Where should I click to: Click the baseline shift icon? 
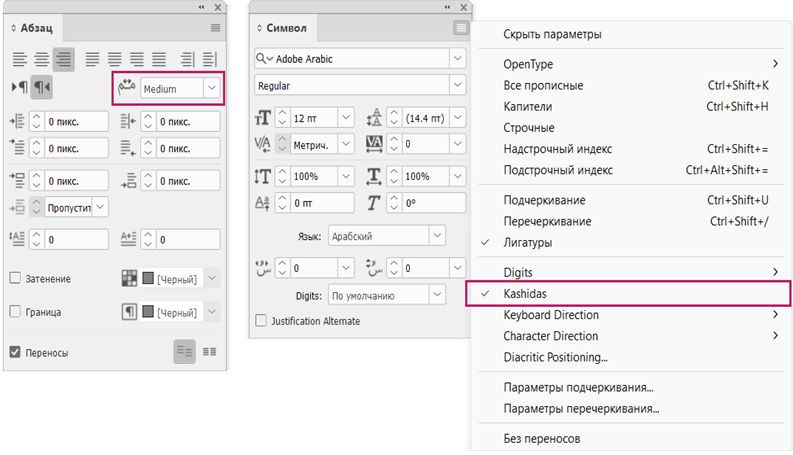click(x=262, y=203)
